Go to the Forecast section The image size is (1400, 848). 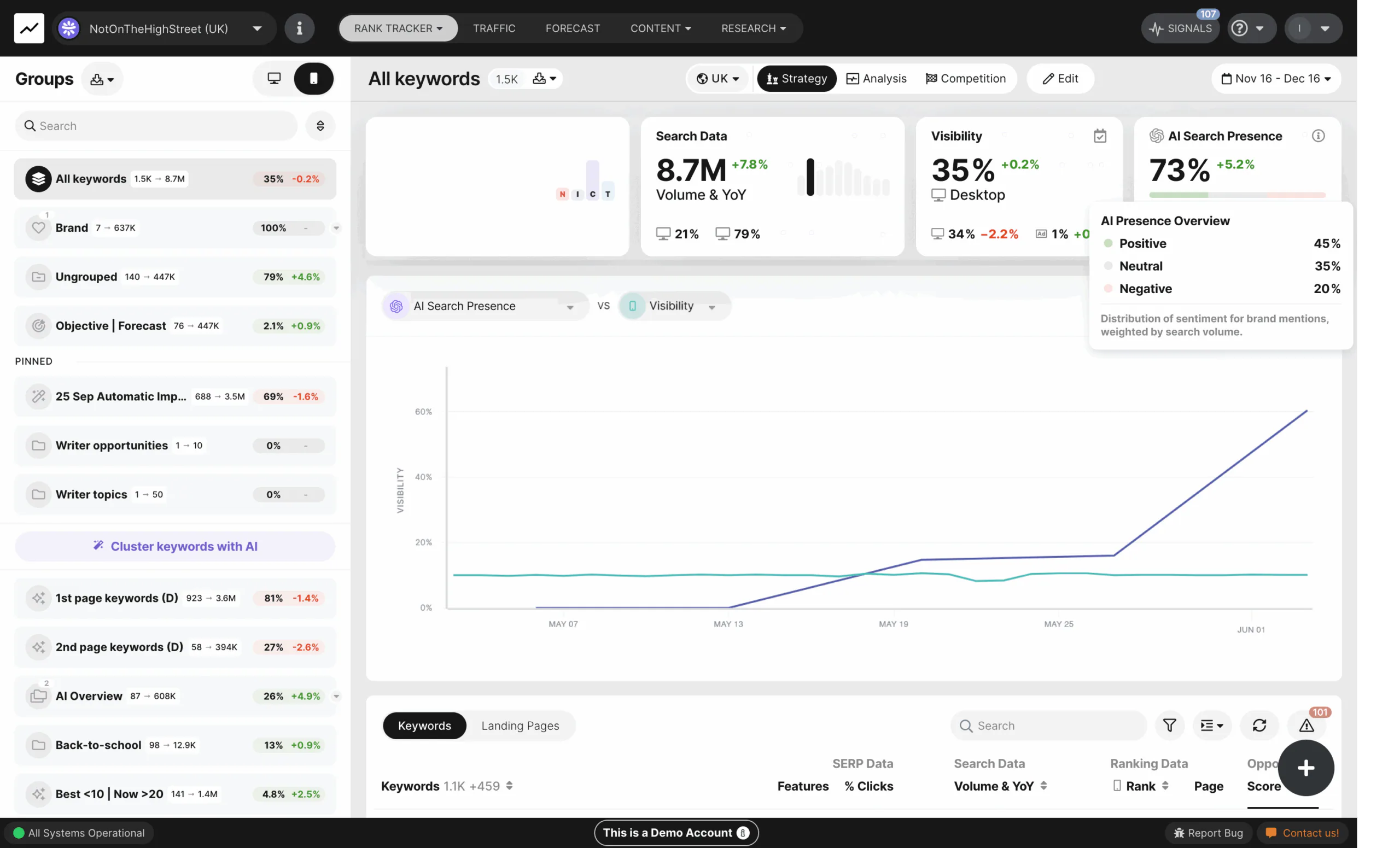pyautogui.click(x=573, y=28)
